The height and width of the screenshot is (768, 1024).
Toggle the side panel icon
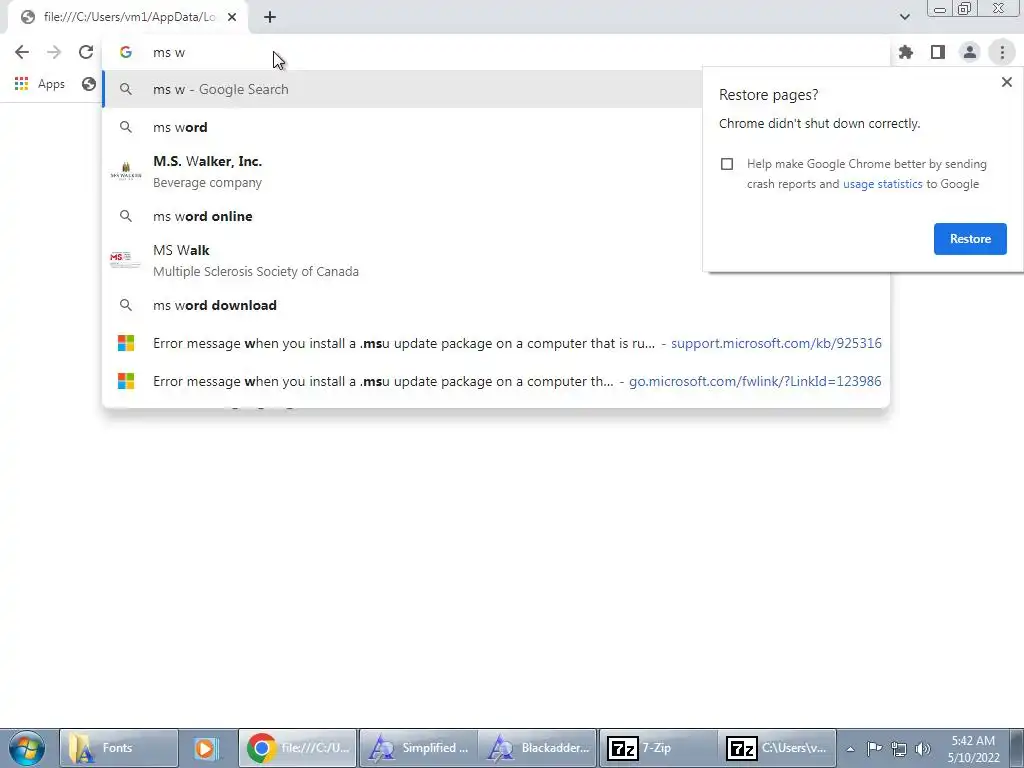[938, 52]
